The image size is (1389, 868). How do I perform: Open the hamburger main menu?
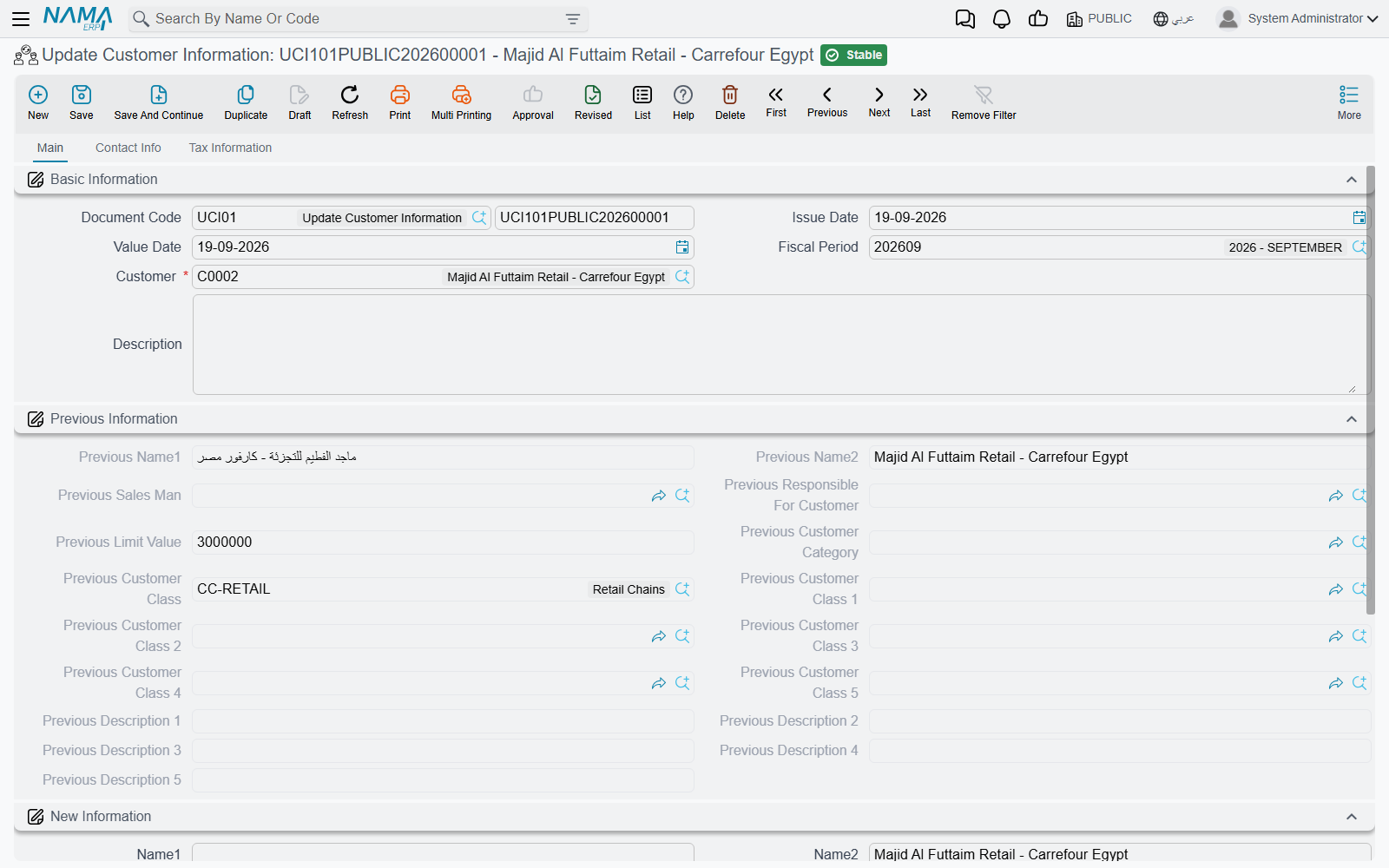[x=21, y=18]
